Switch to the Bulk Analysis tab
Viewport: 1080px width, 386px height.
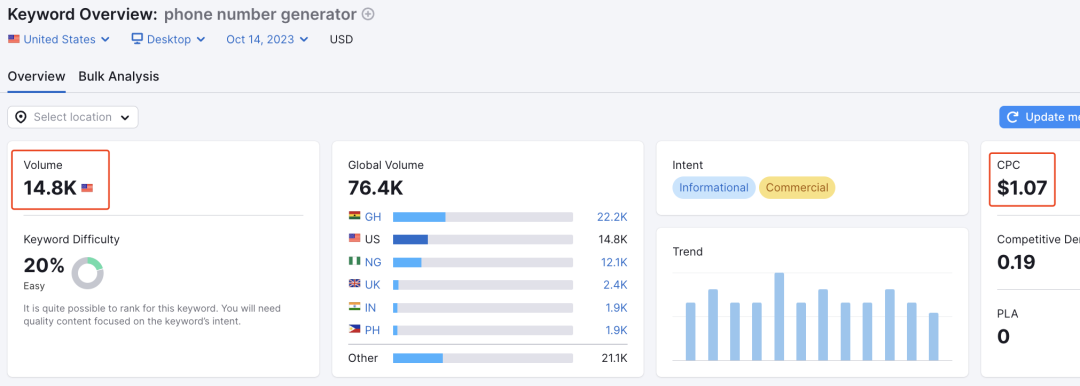tap(118, 77)
